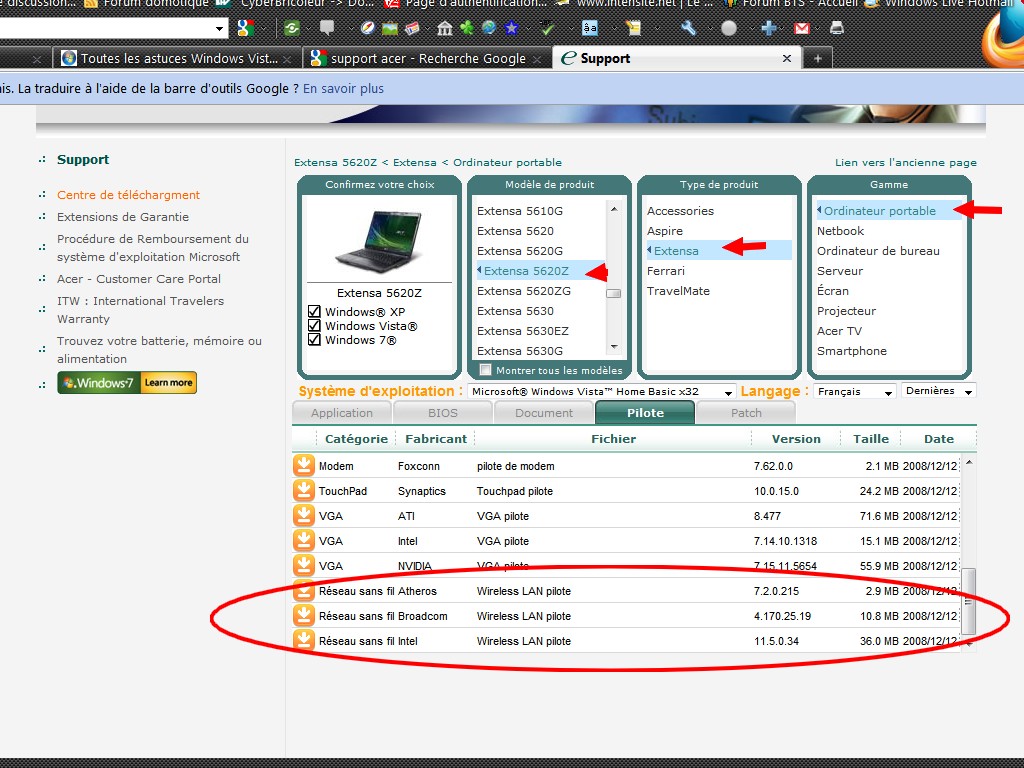Download the Intel VGA pilote
1024x768 pixels.
tap(303, 541)
